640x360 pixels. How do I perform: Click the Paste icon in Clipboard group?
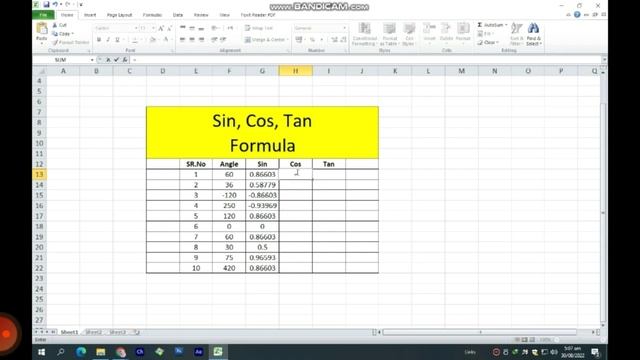point(42,29)
